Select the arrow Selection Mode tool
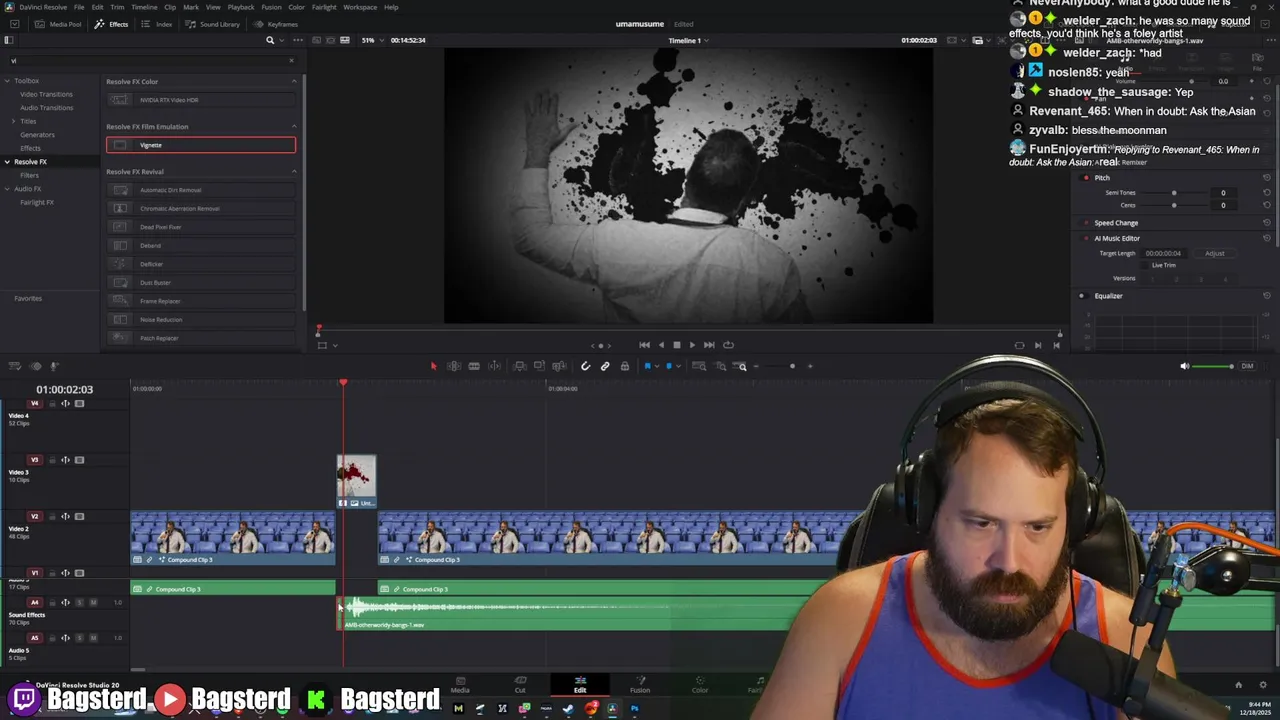 click(x=433, y=366)
